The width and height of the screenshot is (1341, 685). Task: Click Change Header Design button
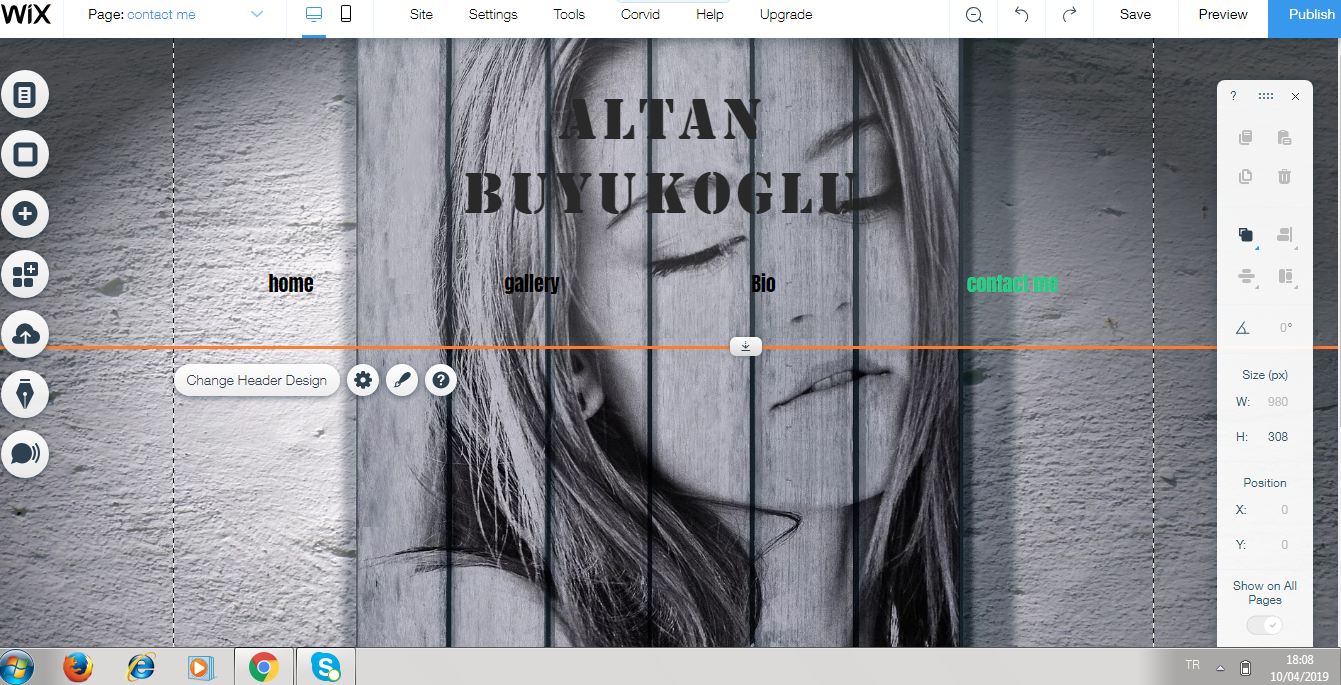(x=257, y=380)
